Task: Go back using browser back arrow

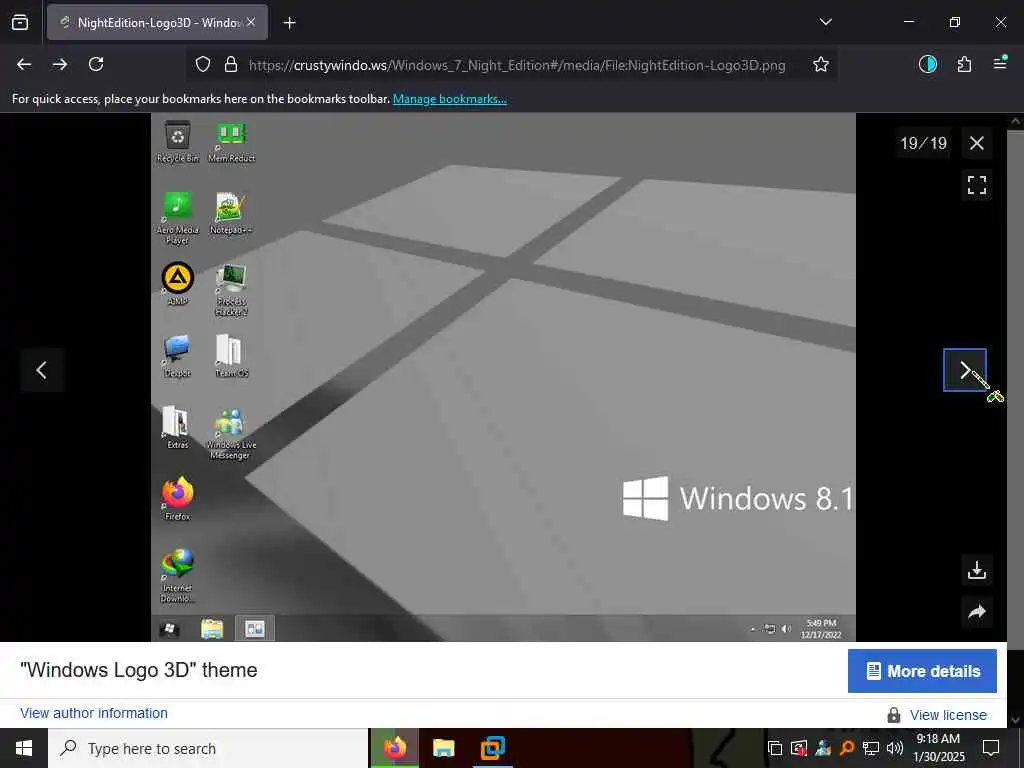Action: (24, 64)
